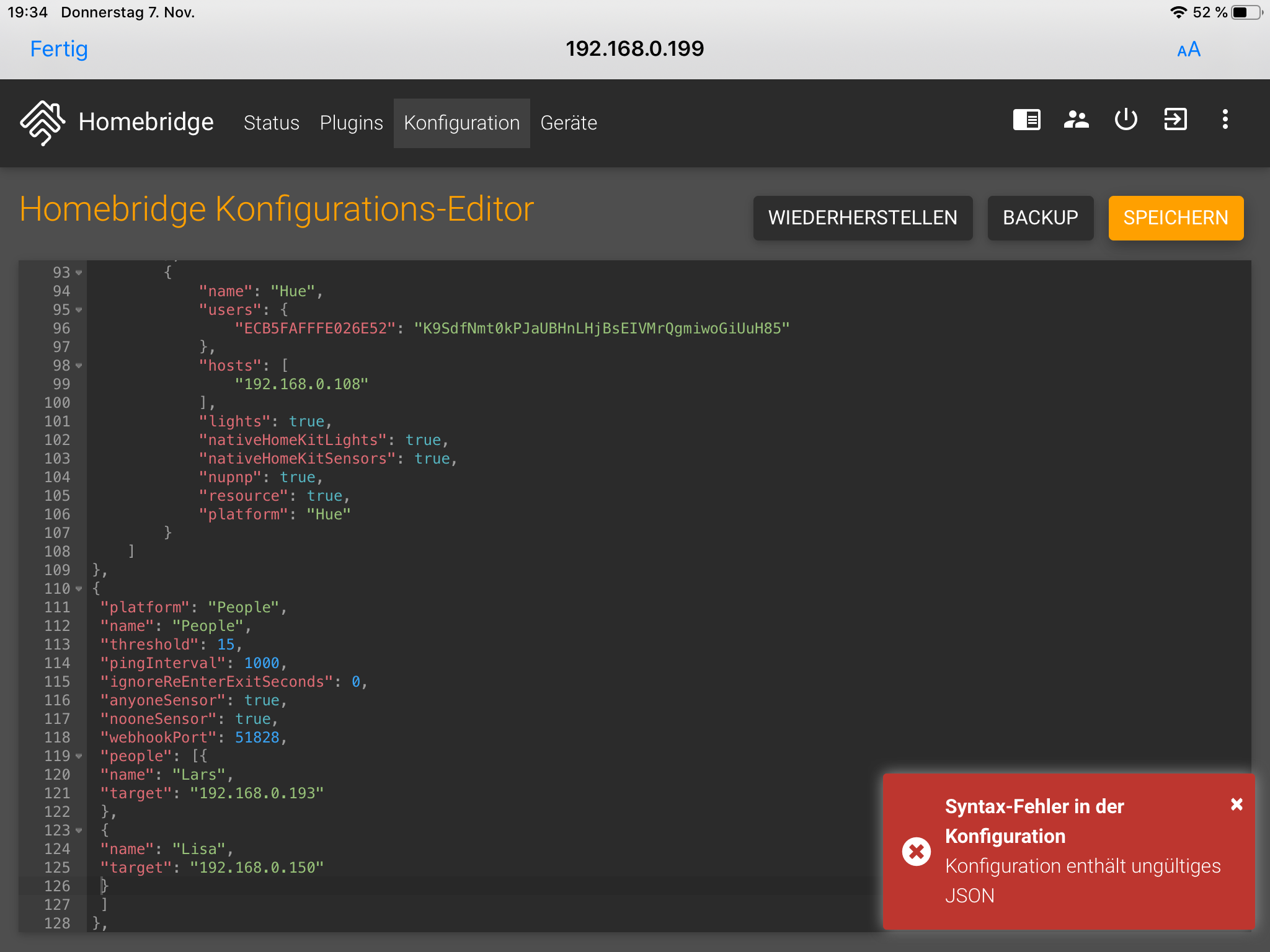The width and height of the screenshot is (1270, 952).
Task: Fold the people array at line 119
Action: pos(79,756)
